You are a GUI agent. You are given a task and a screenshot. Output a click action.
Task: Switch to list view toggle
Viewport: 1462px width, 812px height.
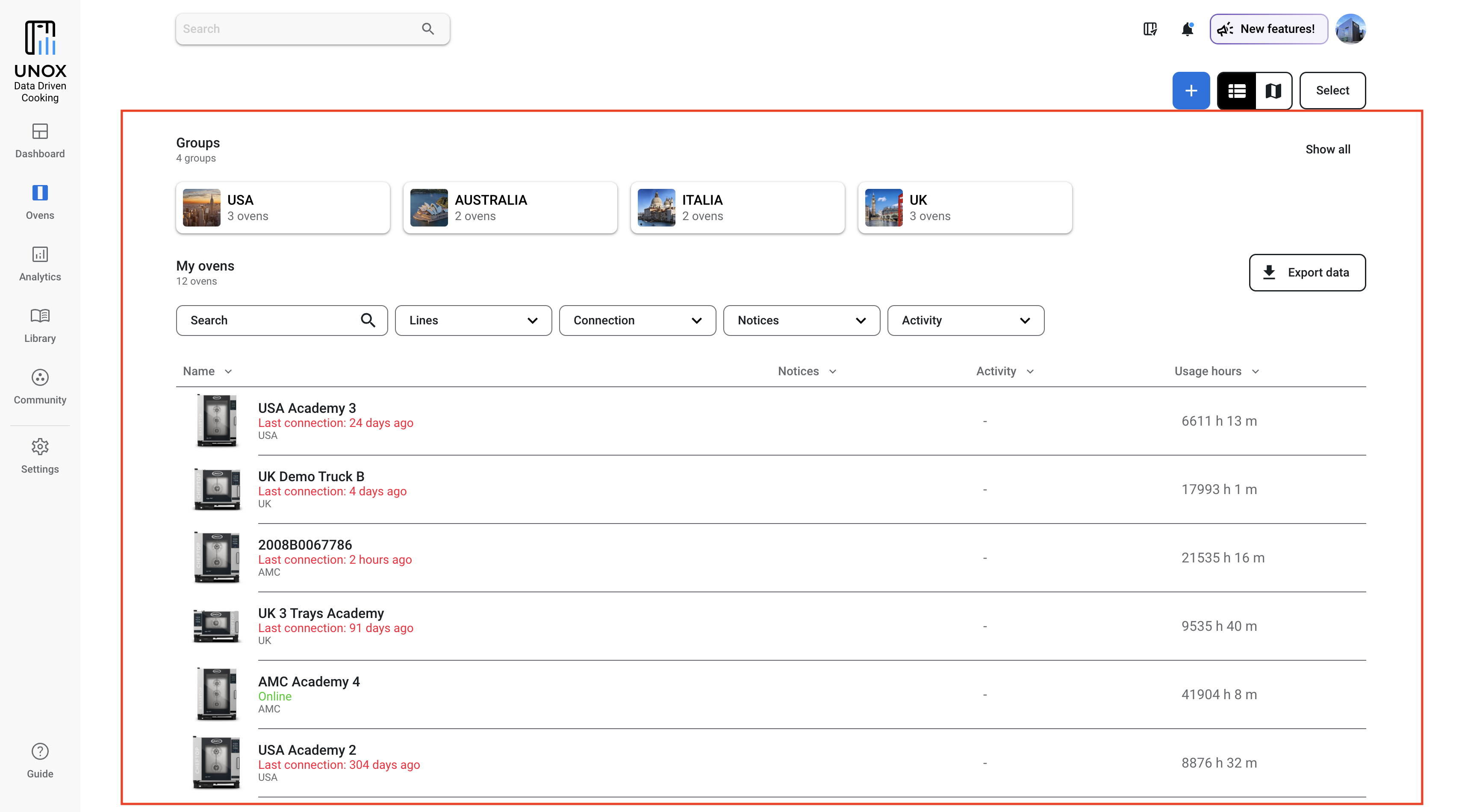click(1237, 91)
